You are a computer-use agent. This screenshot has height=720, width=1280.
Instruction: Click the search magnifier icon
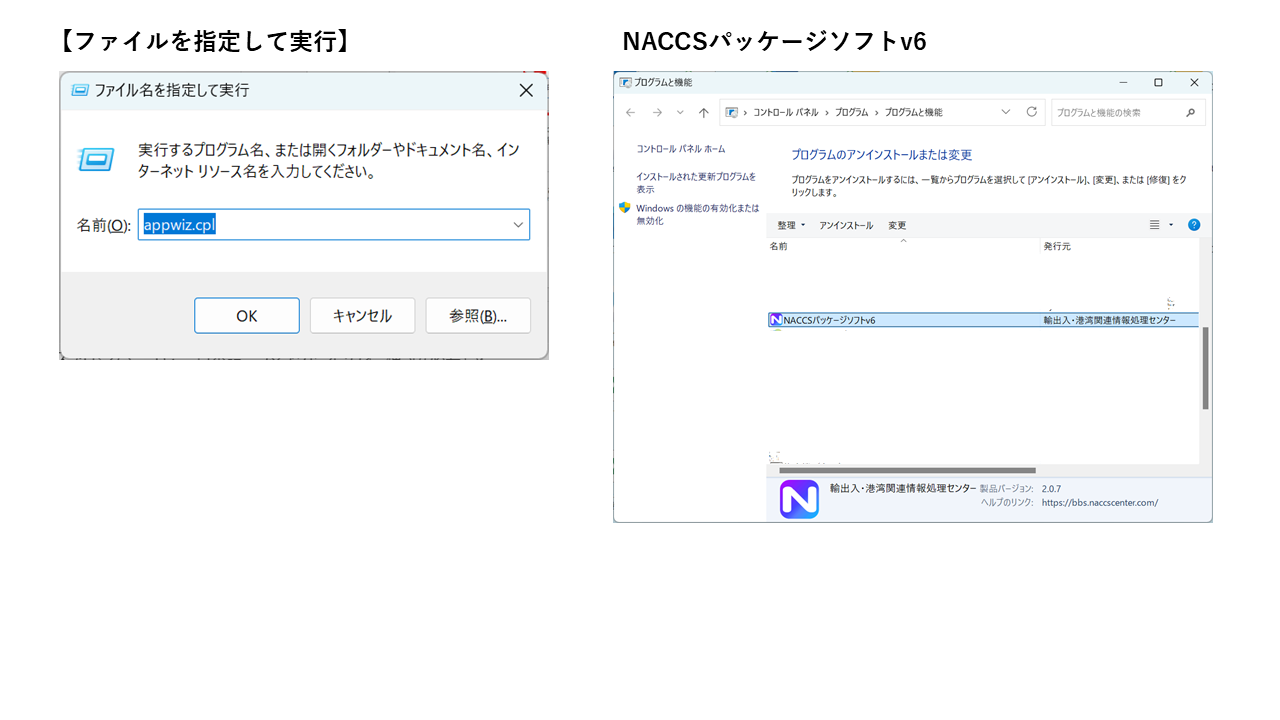tap(1190, 113)
